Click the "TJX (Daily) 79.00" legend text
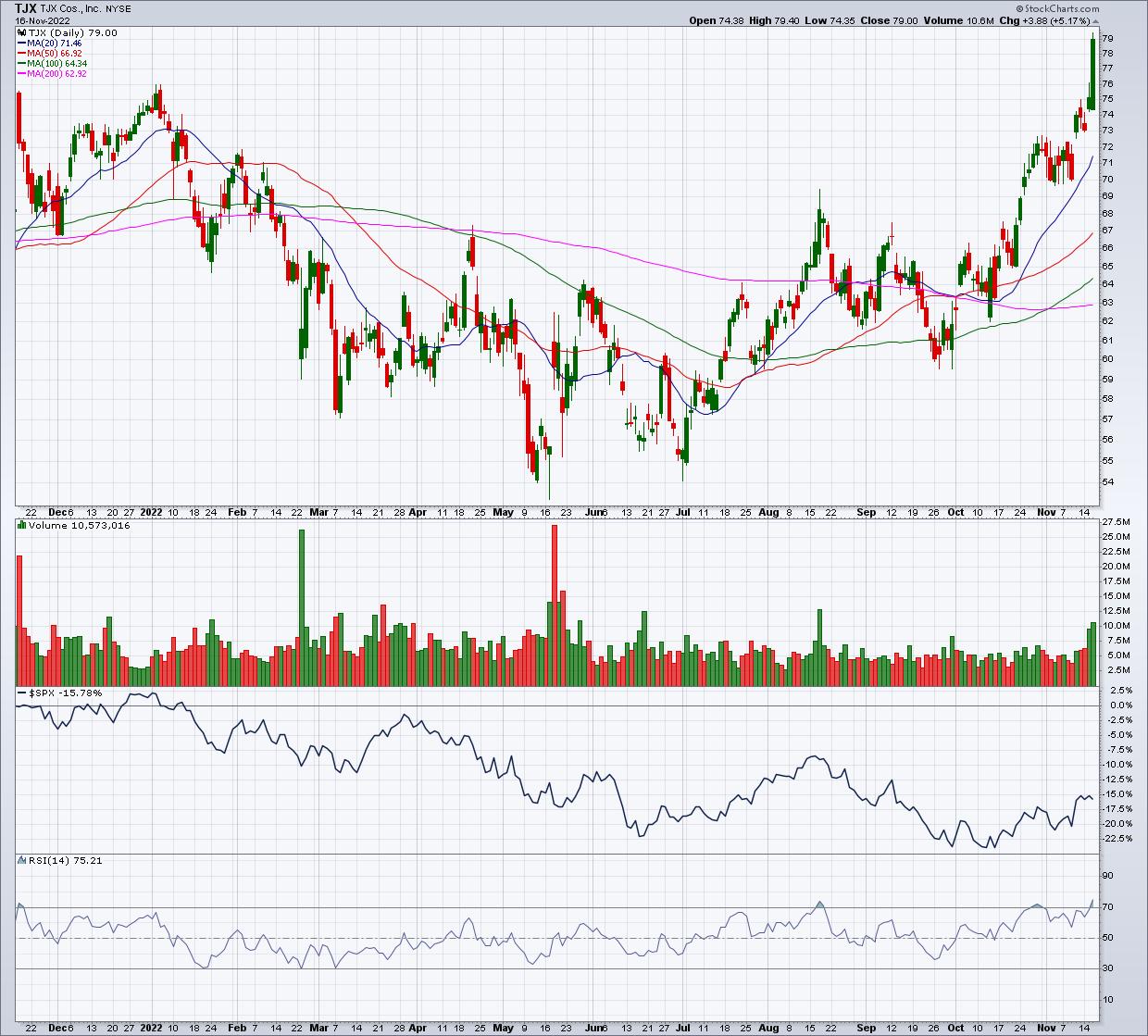1148x1036 pixels. [71, 32]
